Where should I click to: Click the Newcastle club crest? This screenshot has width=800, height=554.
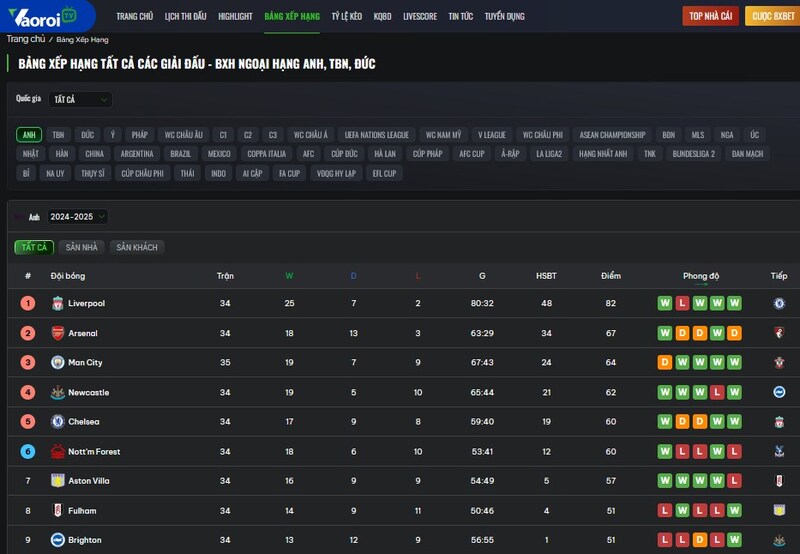(58, 392)
